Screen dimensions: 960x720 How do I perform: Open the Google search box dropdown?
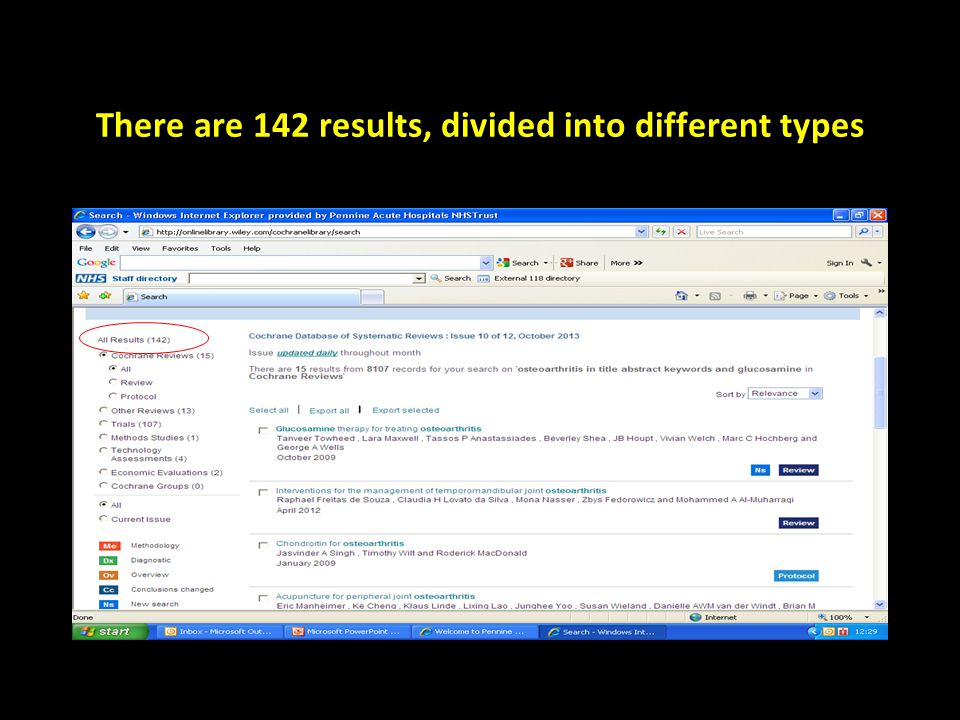[x=486, y=263]
